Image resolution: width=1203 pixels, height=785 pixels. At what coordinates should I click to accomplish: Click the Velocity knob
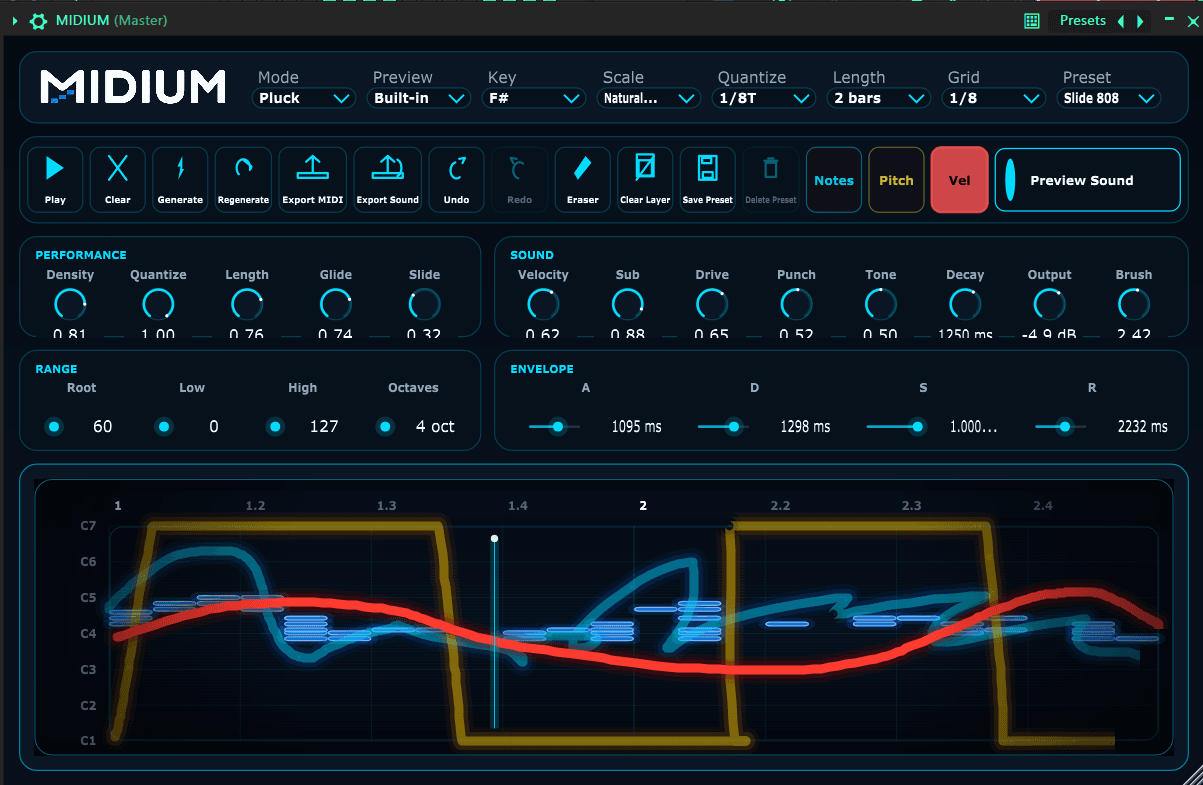(x=543, y=303)
